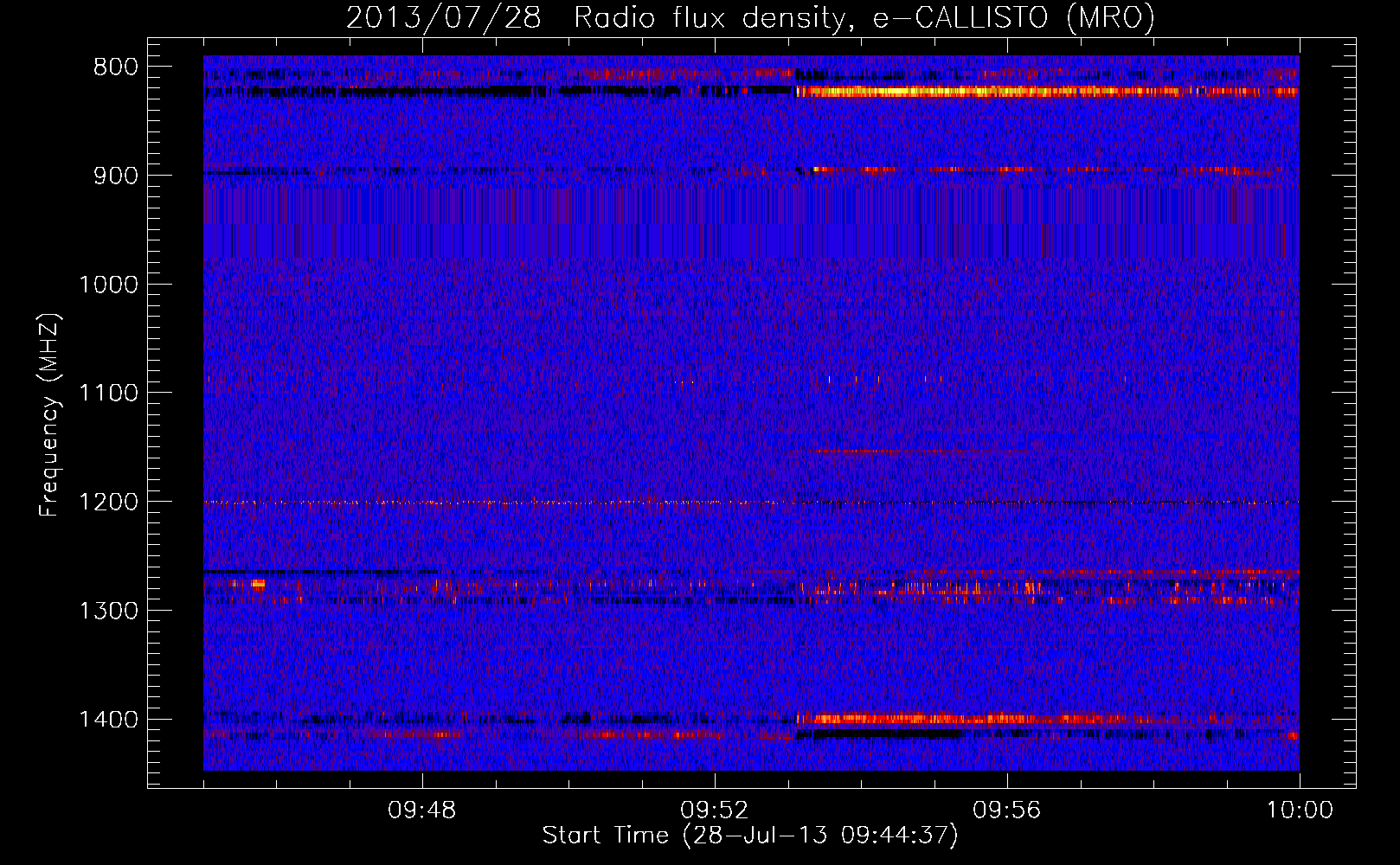Click the 1400 frequency tick label

[x=109, y=720]
